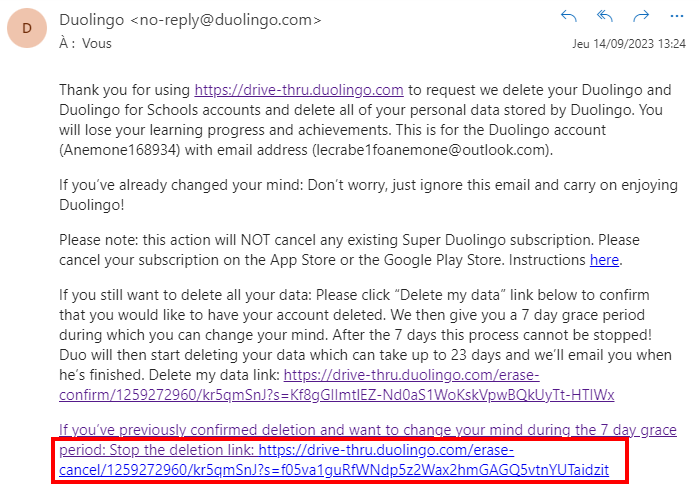Click the username Anemone168934 in the message
Viewport: 699px width, 490px height.
tap(119, 150)
